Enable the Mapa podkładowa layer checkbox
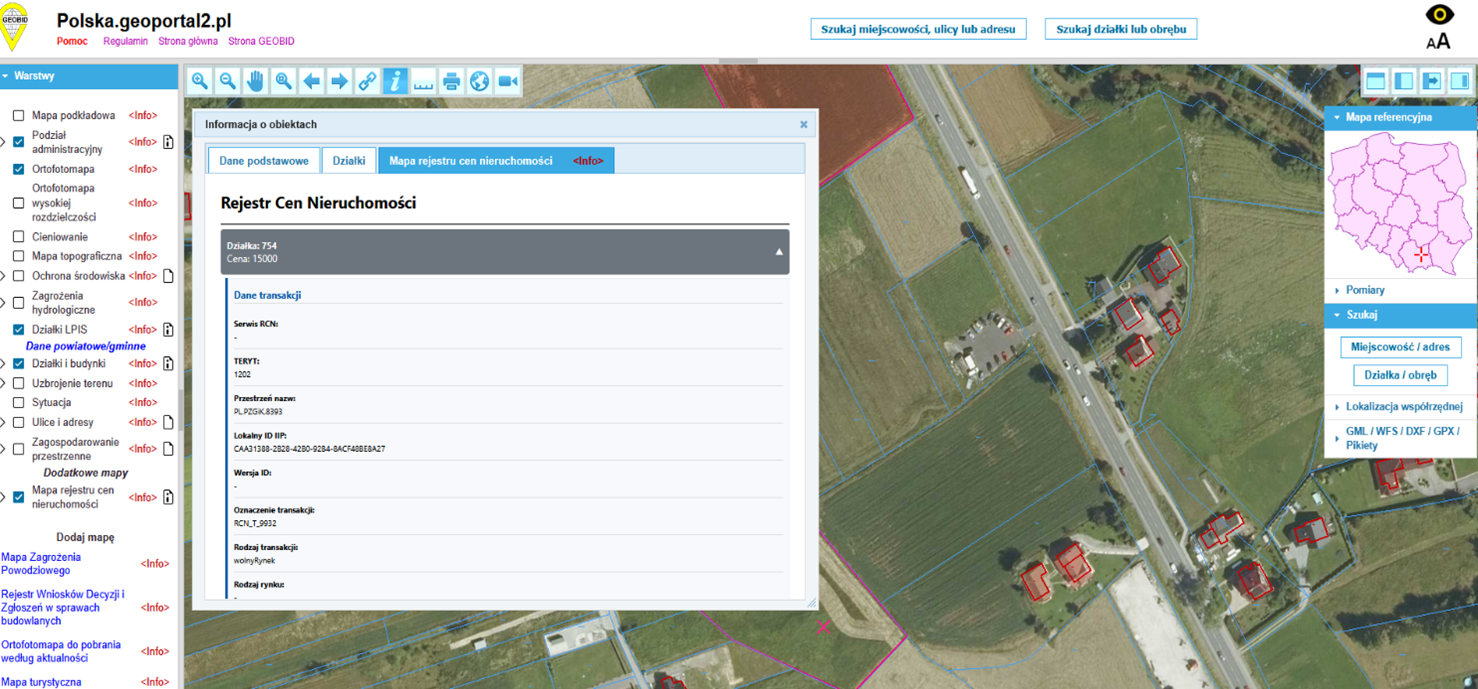The image size is (1478, 689). coord(18,116)
